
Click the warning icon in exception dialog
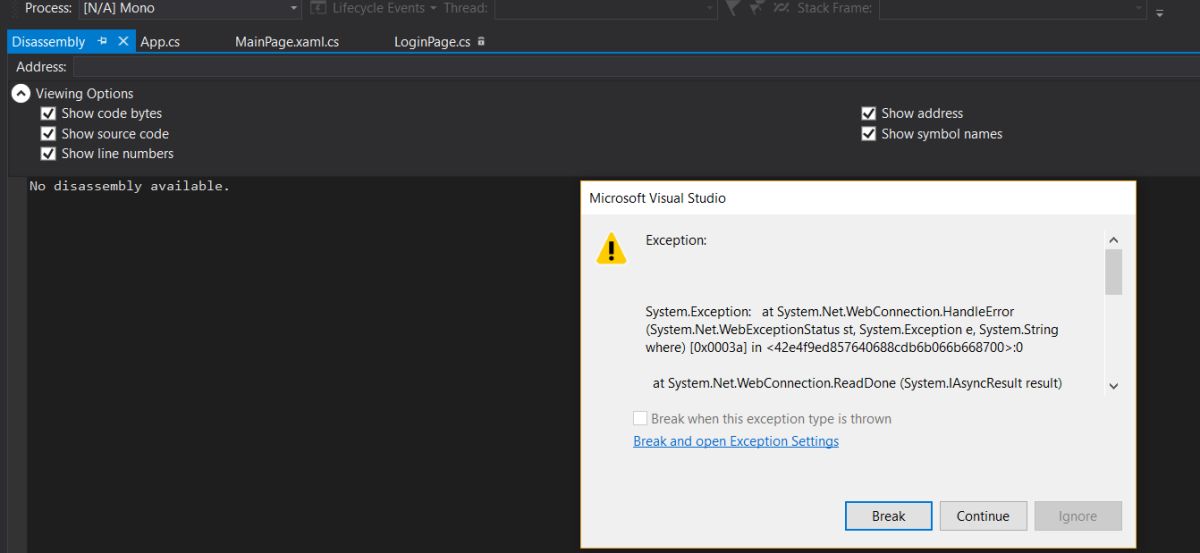(611, 249)
